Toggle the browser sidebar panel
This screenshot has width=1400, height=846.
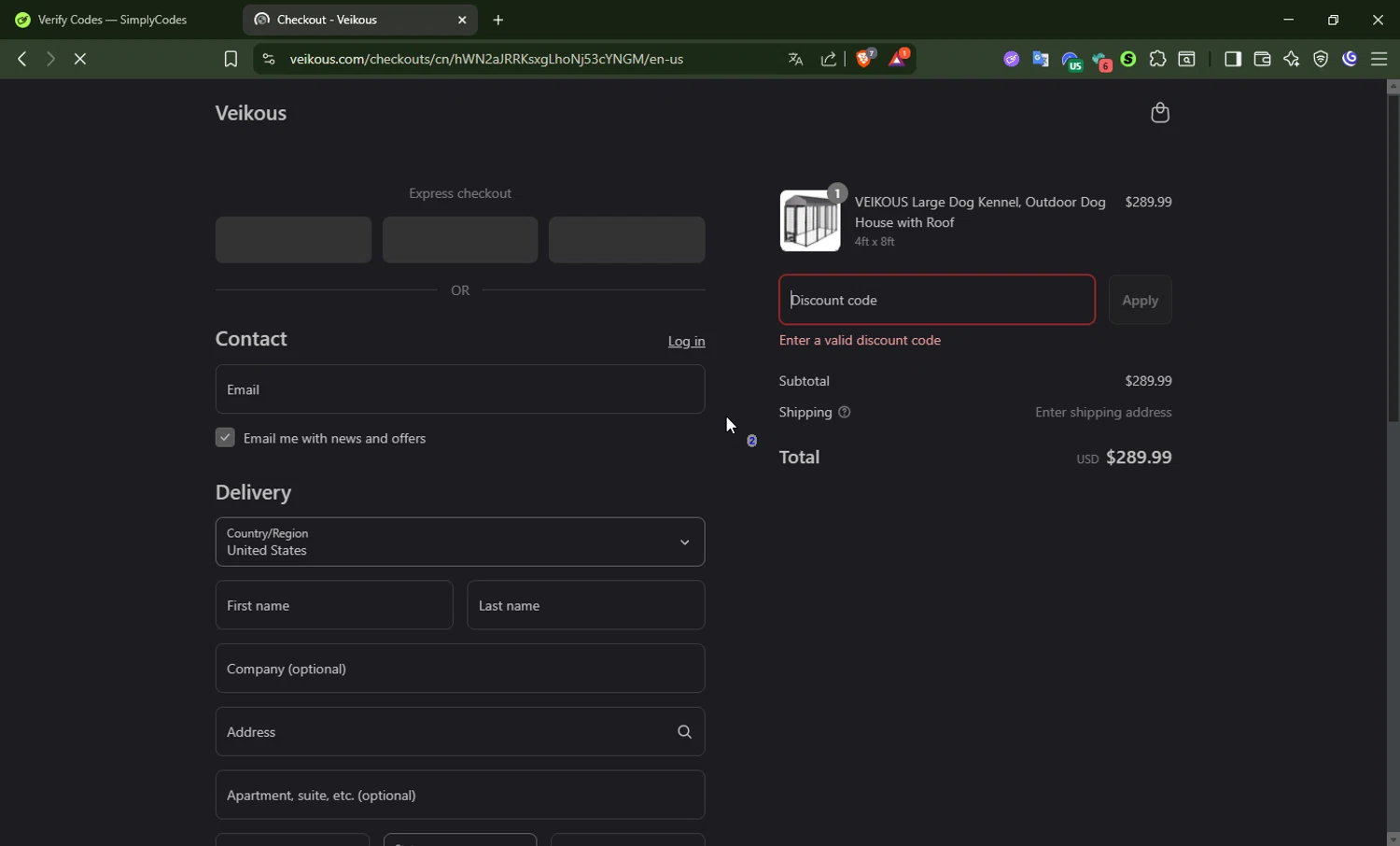(1232, 59)
